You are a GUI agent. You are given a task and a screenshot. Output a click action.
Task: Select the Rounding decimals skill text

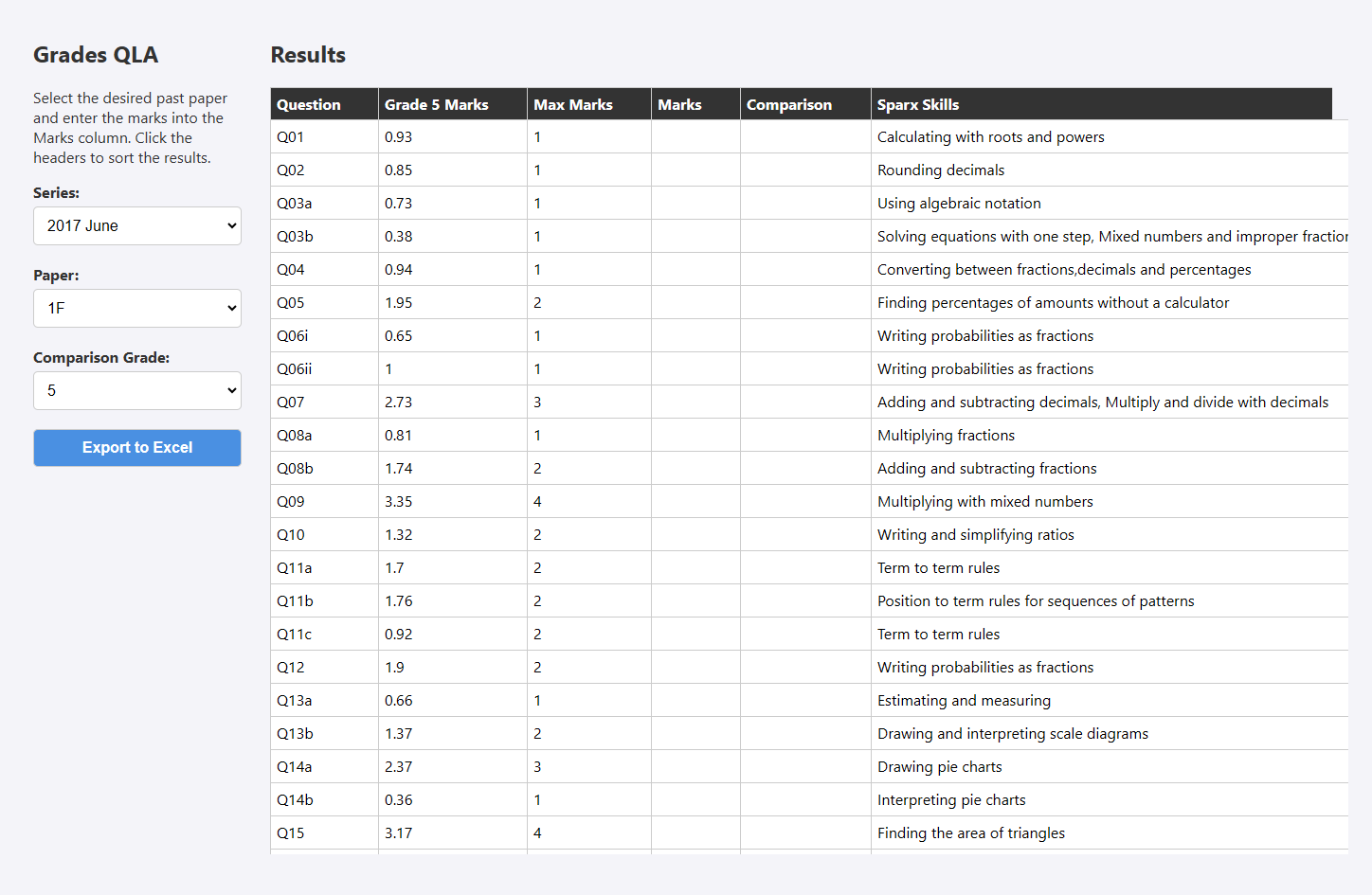[x=940, y=170]
